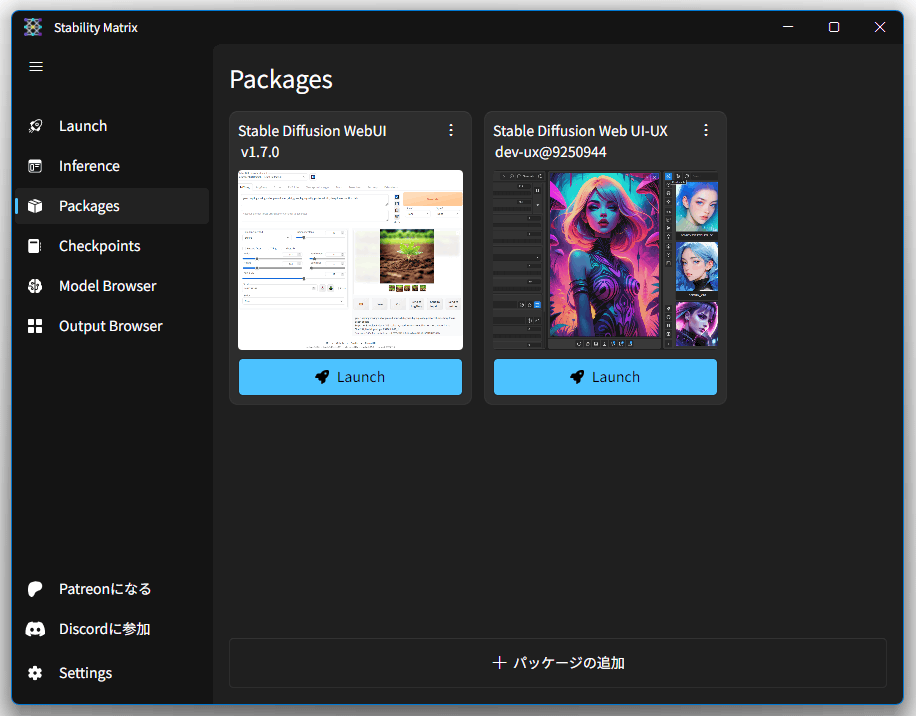Maximize the Stability Matrix window
Screen dimensions: 916x716
coord(834,27)
